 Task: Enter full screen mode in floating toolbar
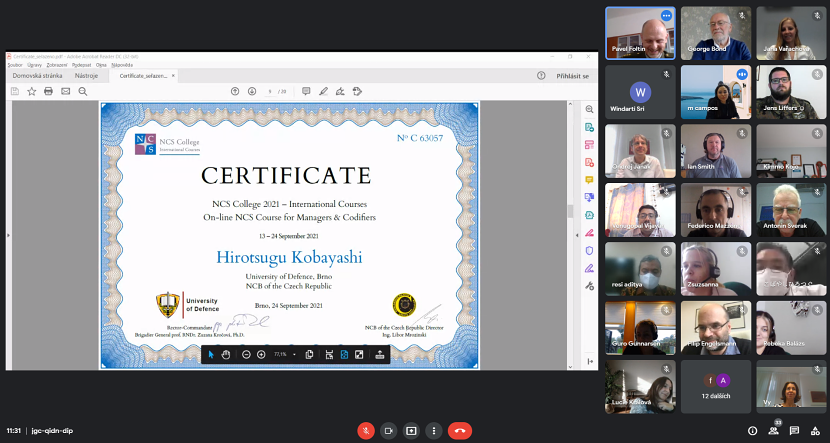tap(359, 355)
